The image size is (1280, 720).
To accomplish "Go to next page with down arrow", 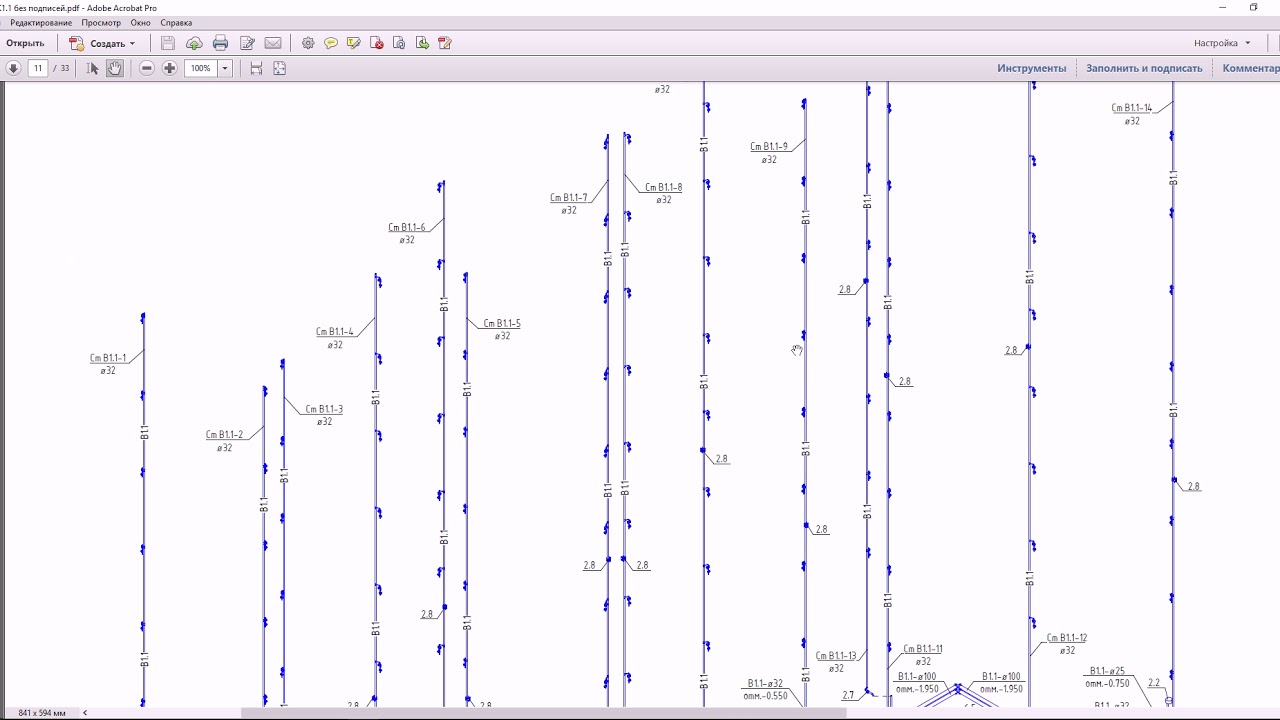I will tap(13, 68).
